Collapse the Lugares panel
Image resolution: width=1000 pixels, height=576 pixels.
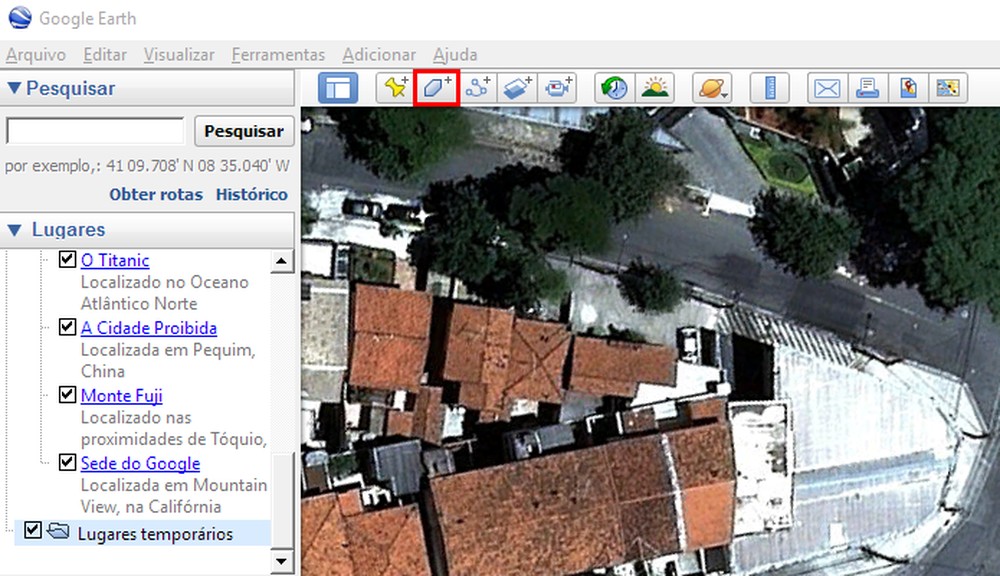[x=12, y=229]
